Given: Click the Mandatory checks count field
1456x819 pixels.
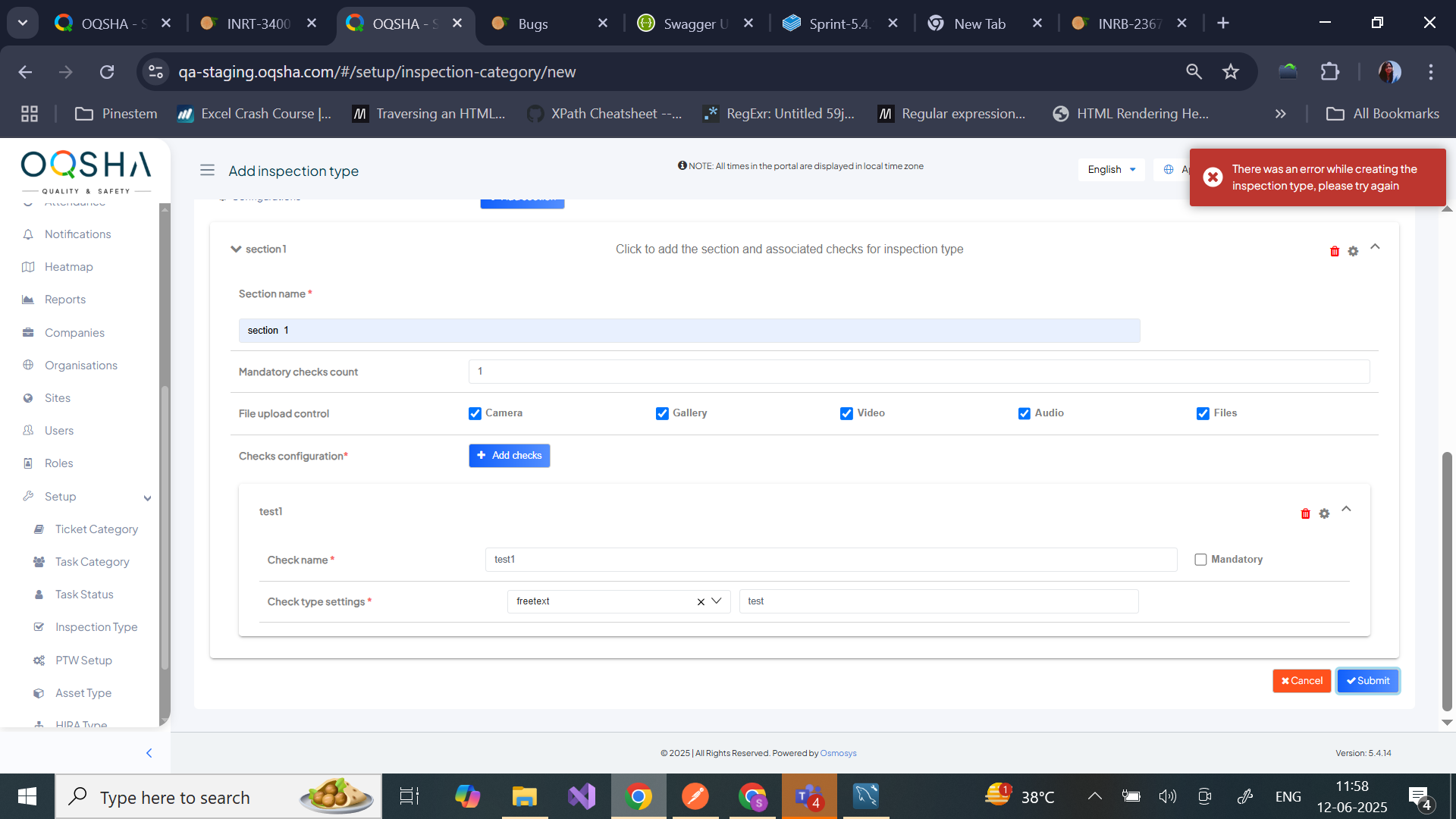Looking at the screenshot, I should 918,372.
